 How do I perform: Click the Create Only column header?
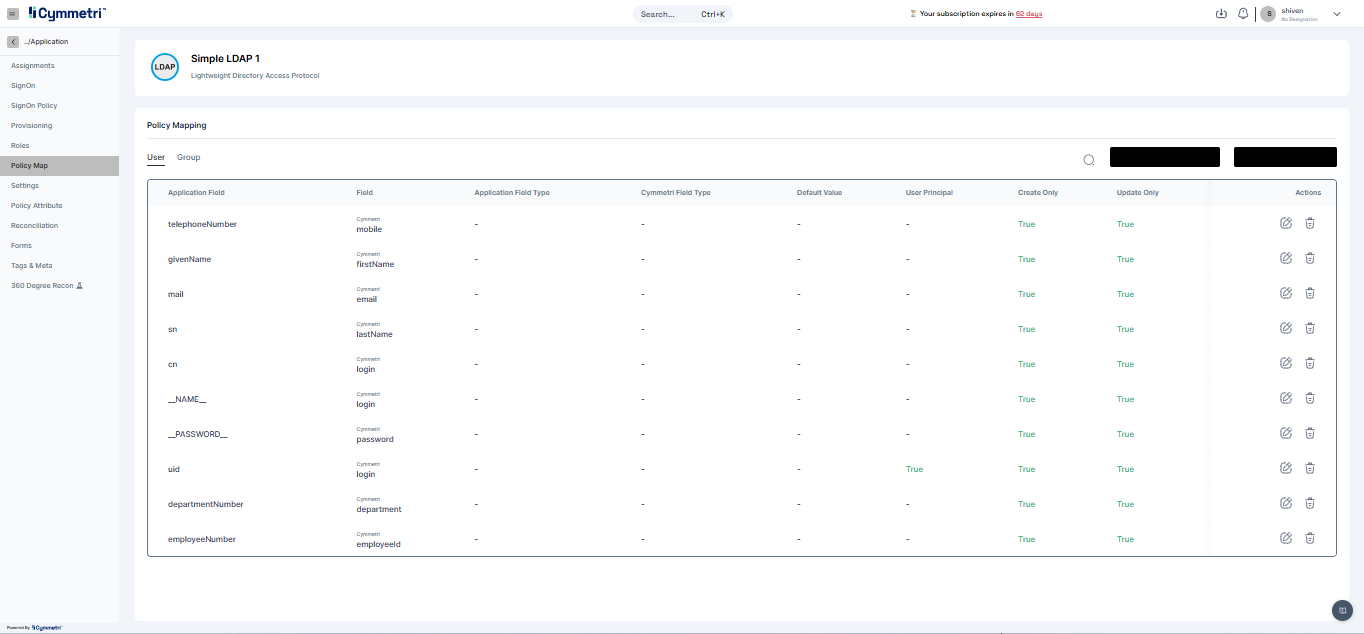pyautogui.click(x=1038, y=192)
